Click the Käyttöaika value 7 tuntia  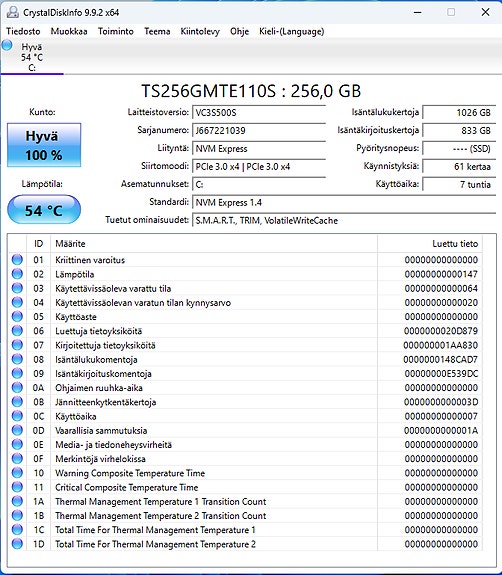tap(459, 184)
